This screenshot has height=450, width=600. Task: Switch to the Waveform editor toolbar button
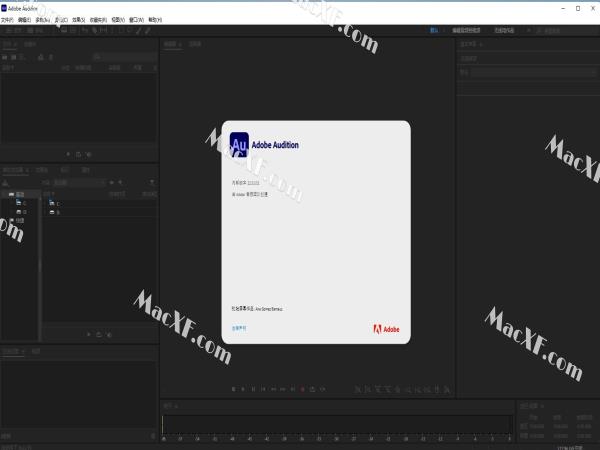click(13, 30)
